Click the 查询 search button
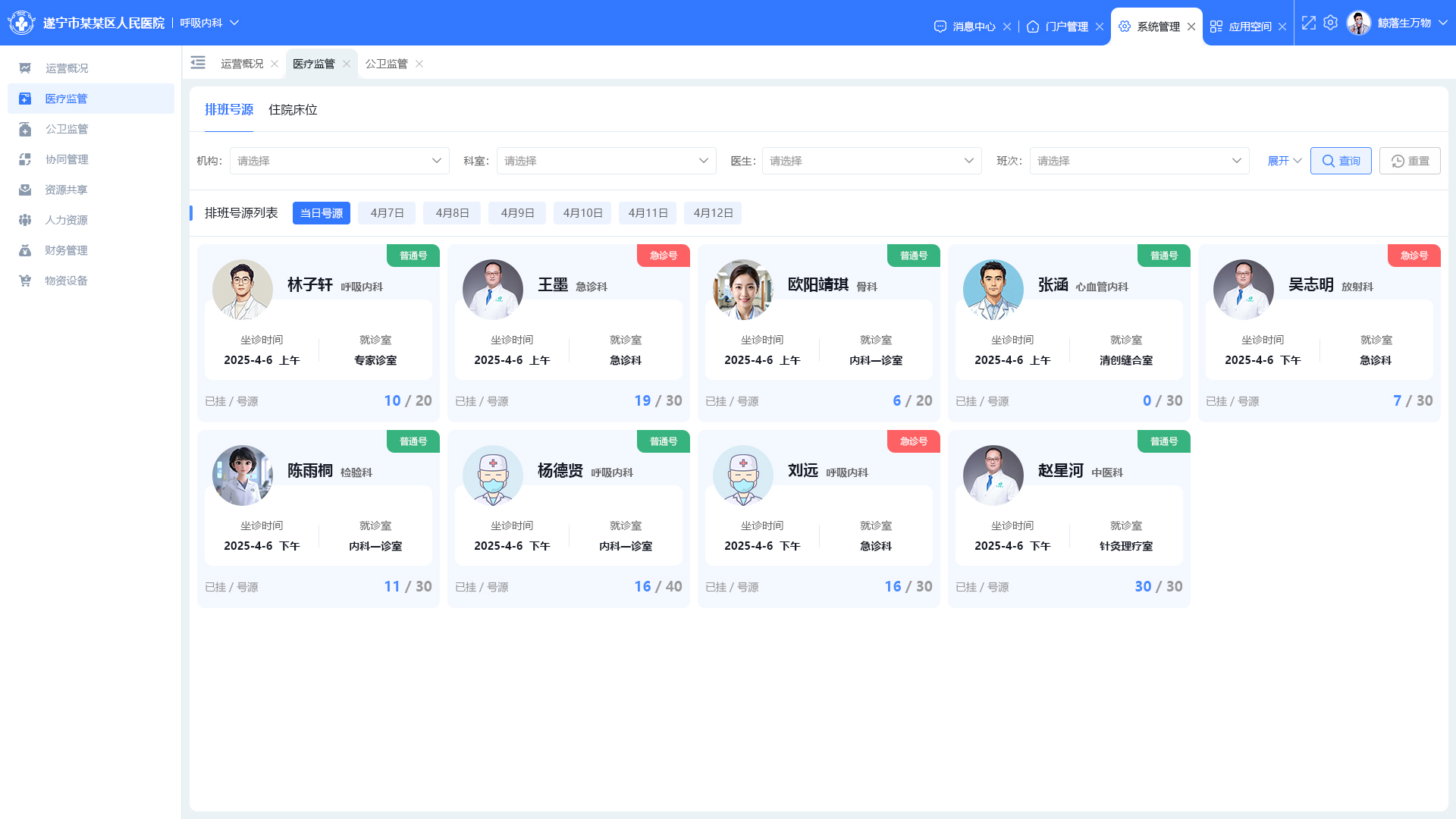 (x=1340, y=161)
